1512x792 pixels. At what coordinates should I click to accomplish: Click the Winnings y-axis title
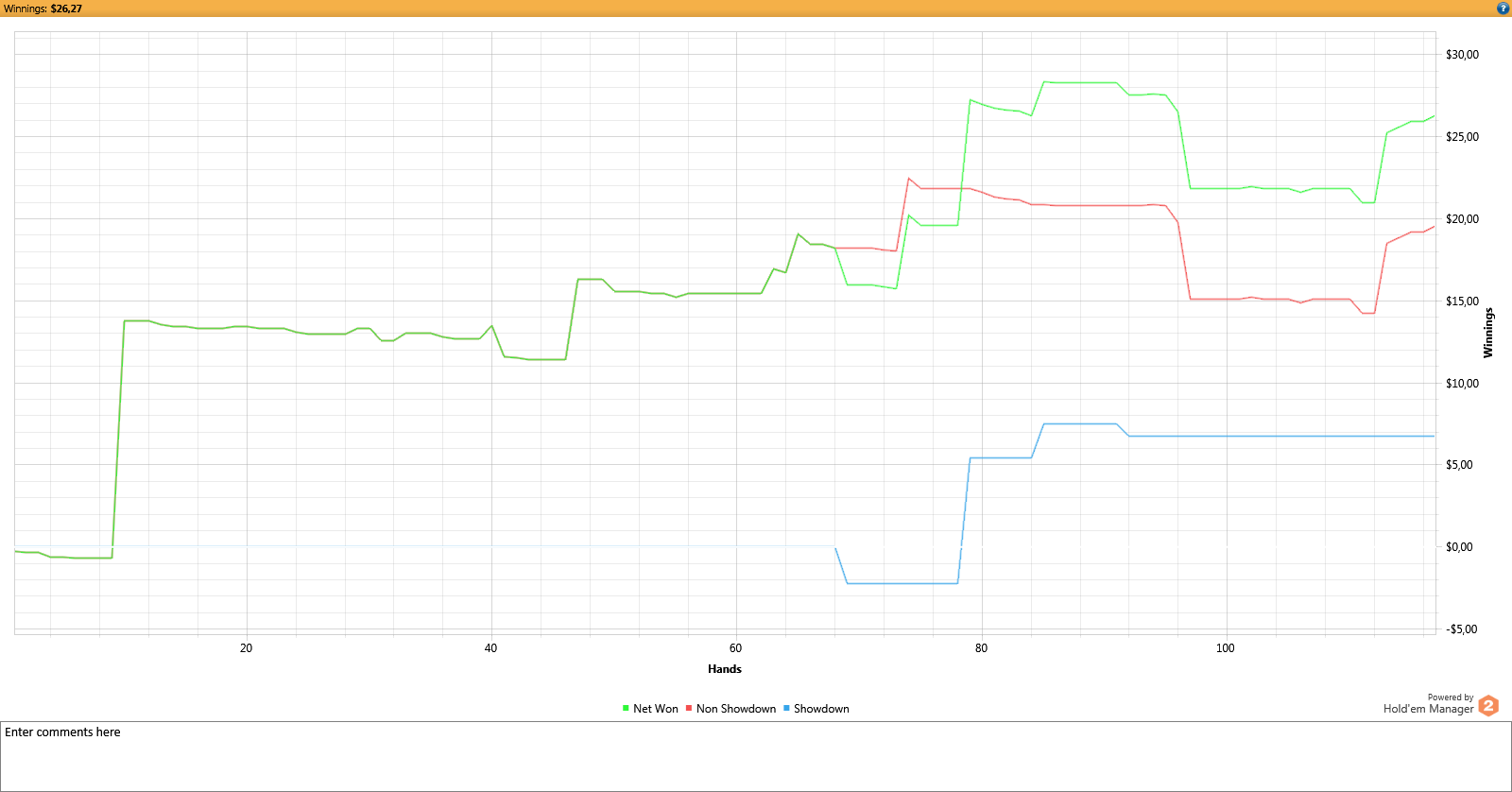[x=1488, y=333]
